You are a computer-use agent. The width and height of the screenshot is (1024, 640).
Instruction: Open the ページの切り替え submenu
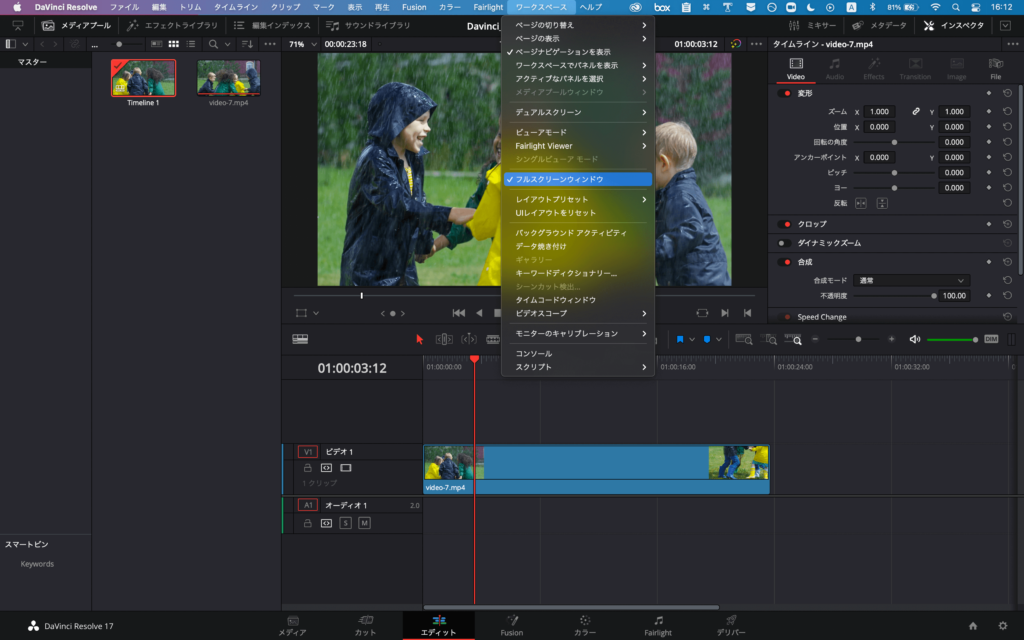pos(578,25)
